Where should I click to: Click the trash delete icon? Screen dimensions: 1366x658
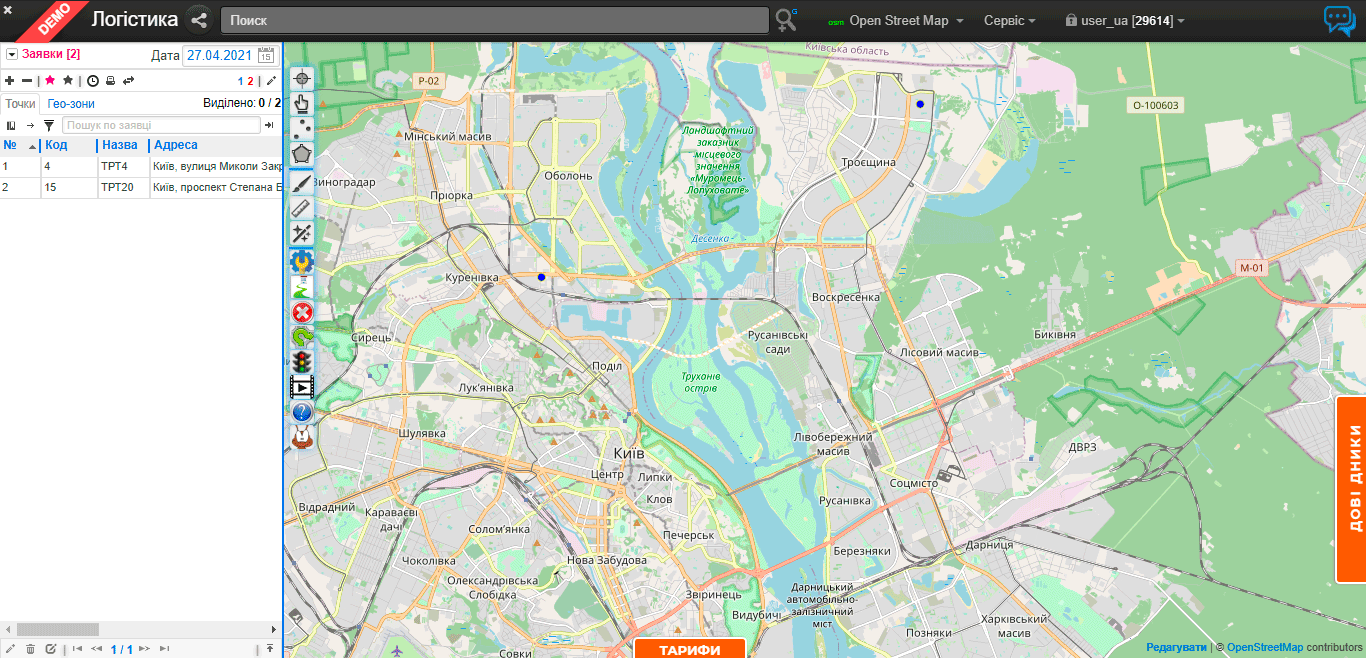pos(30,649)
